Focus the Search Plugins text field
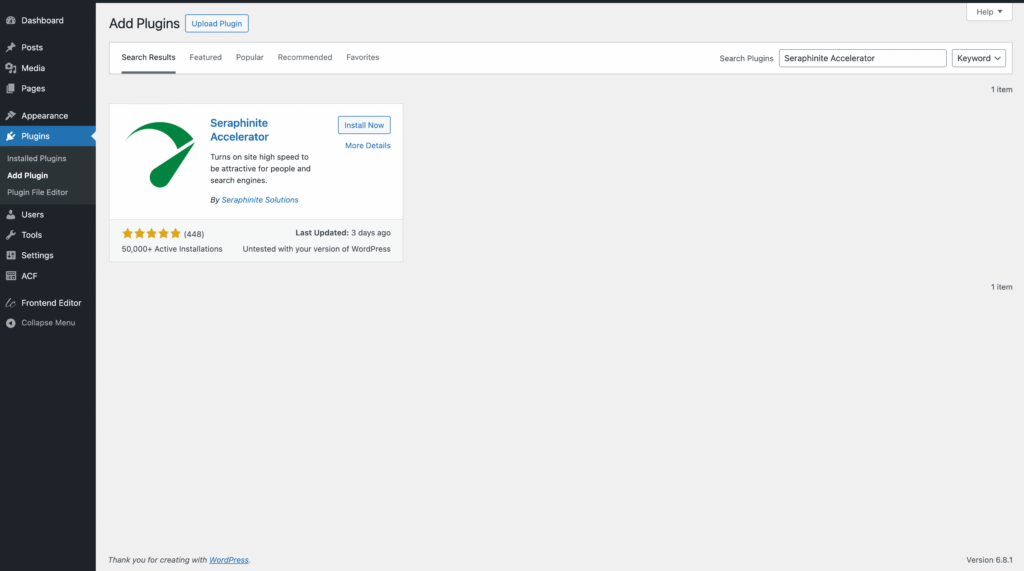This screenshot has width=1024, height=571. point(862,58)
